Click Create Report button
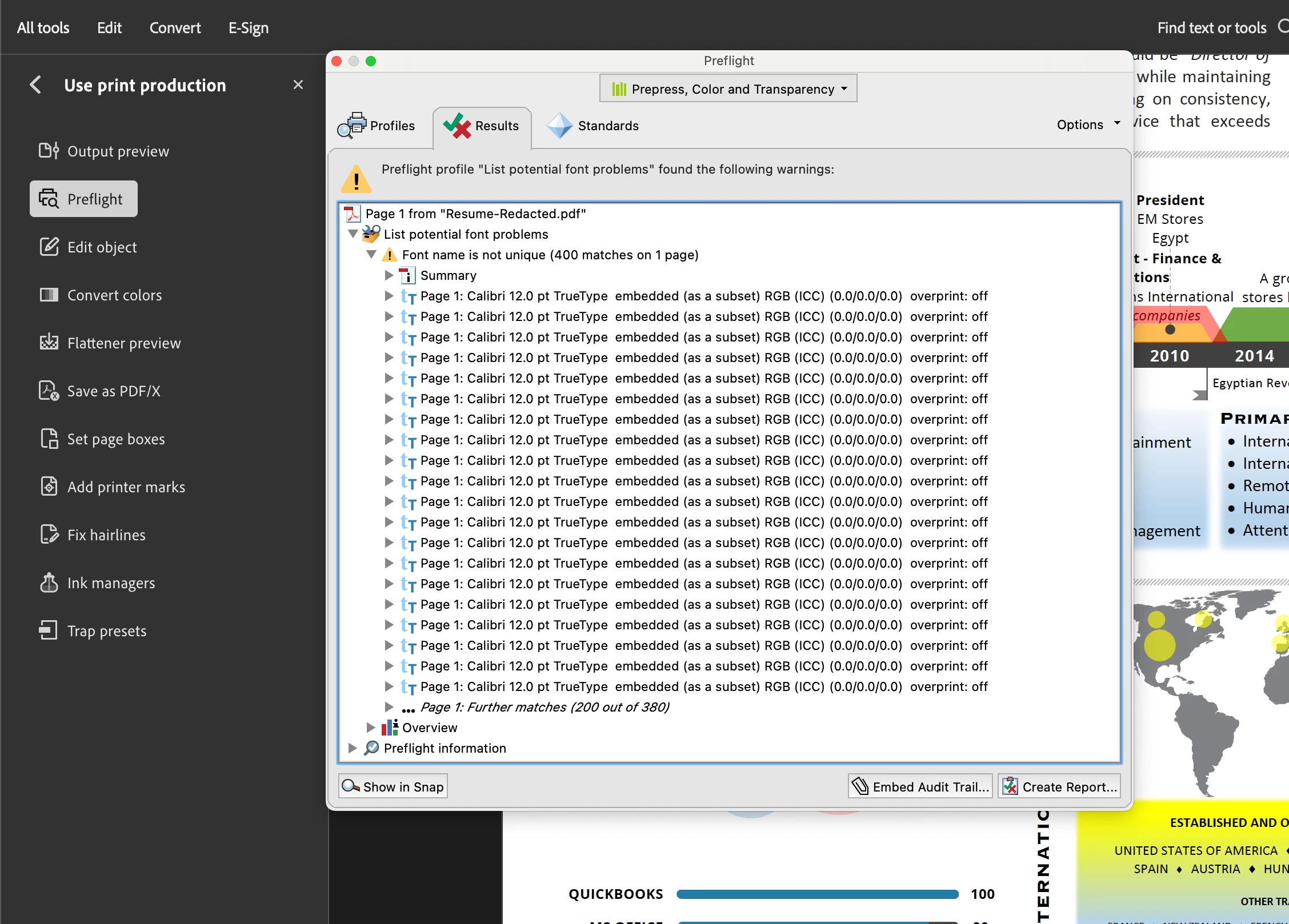The width and height of the screenshot is (1289, 924). coord(1059,786)
